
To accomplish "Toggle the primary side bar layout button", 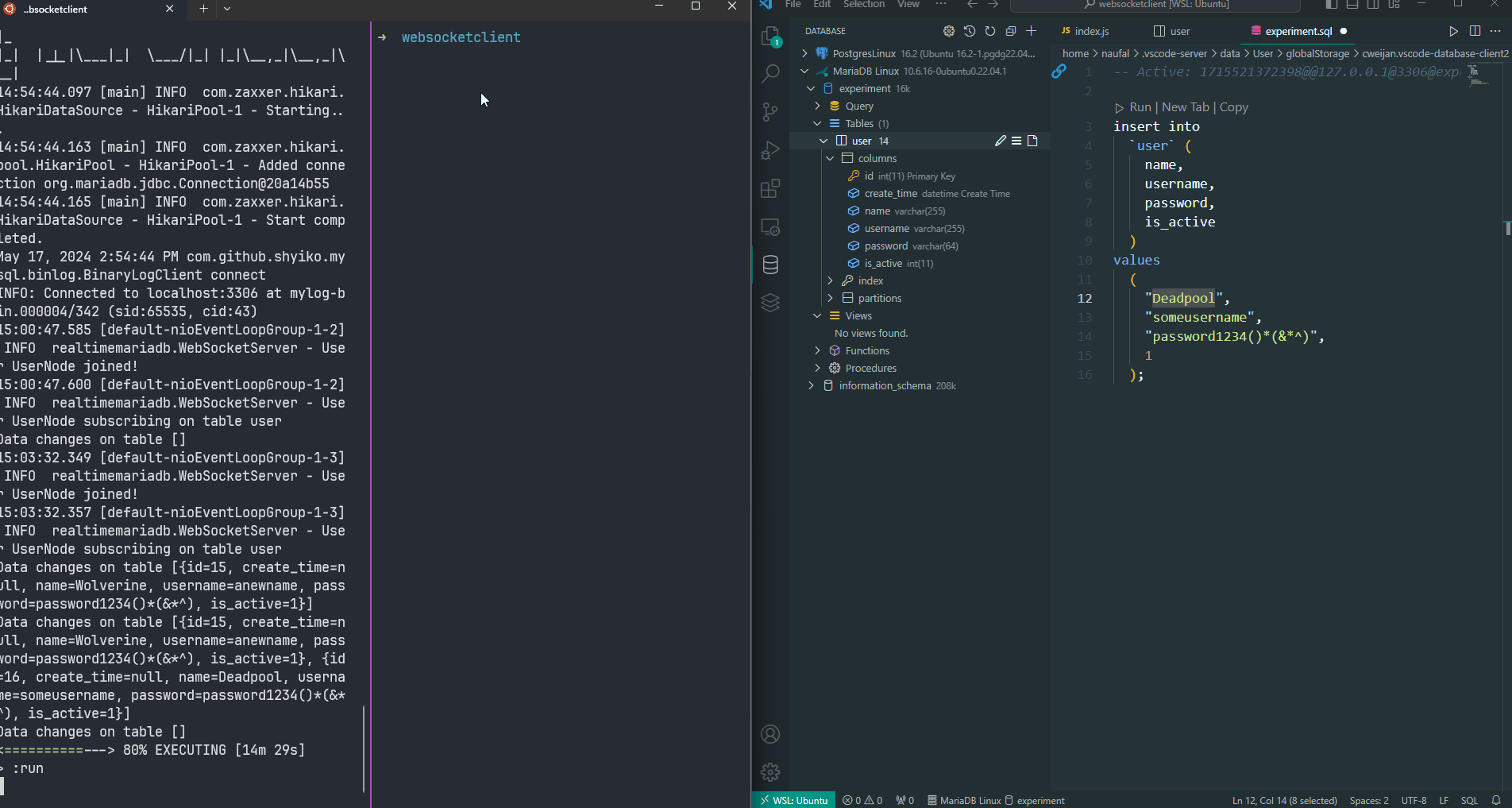I will click(x=1332, y=5).
